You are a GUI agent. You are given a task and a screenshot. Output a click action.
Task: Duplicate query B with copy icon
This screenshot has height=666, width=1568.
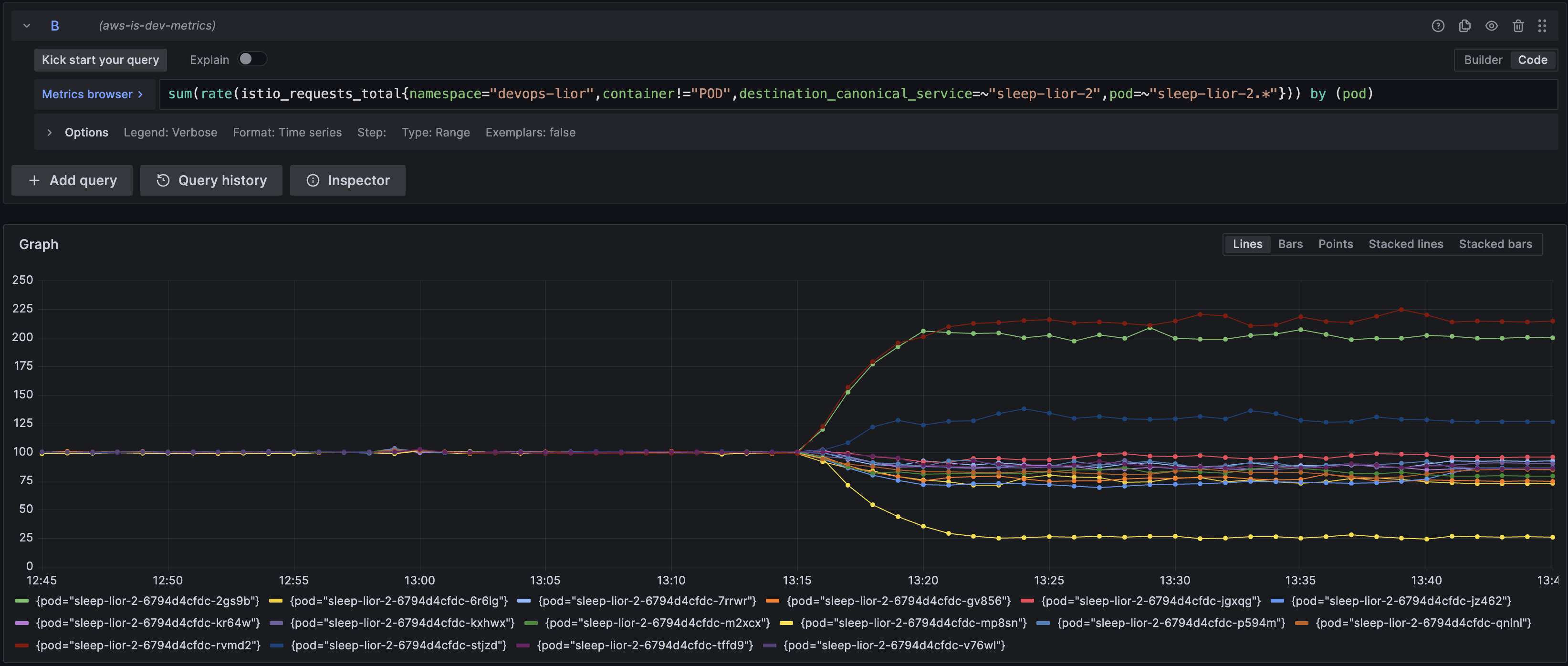[1464, 26]
